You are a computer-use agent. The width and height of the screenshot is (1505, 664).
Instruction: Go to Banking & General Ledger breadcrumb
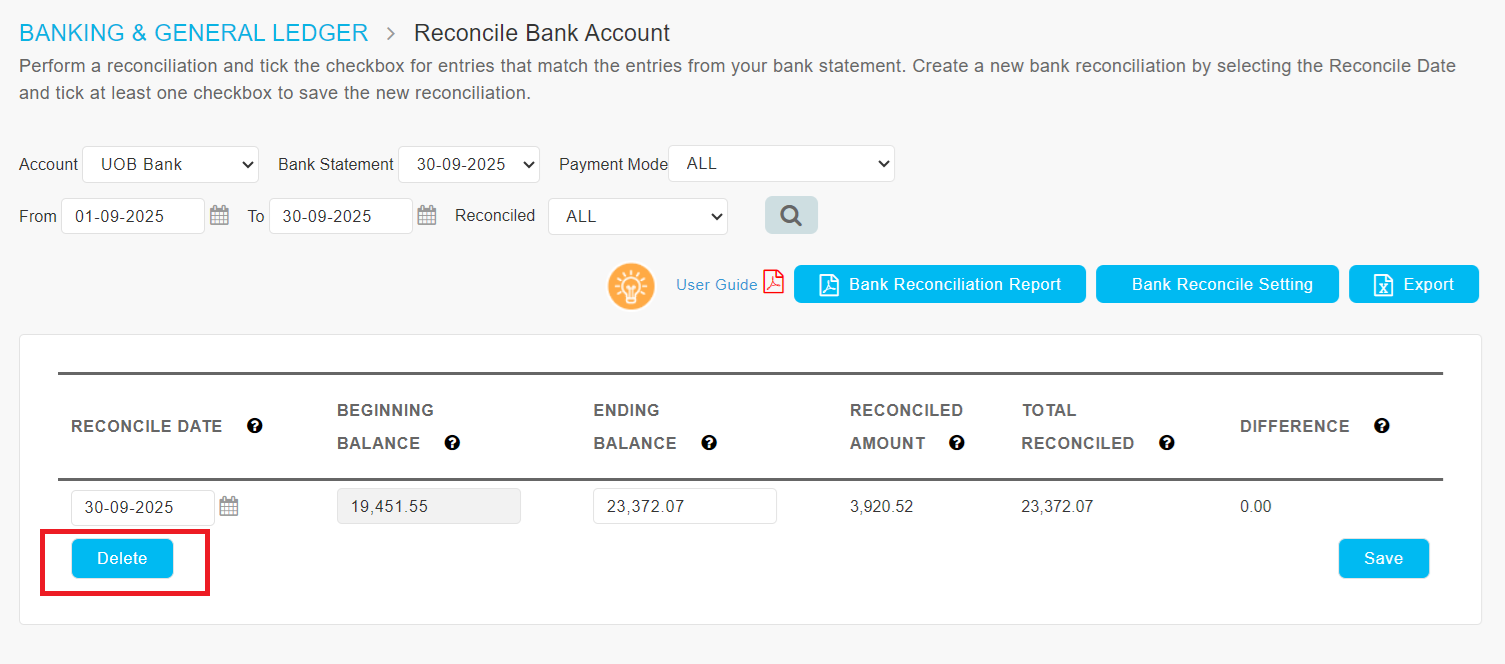(194, 33)
